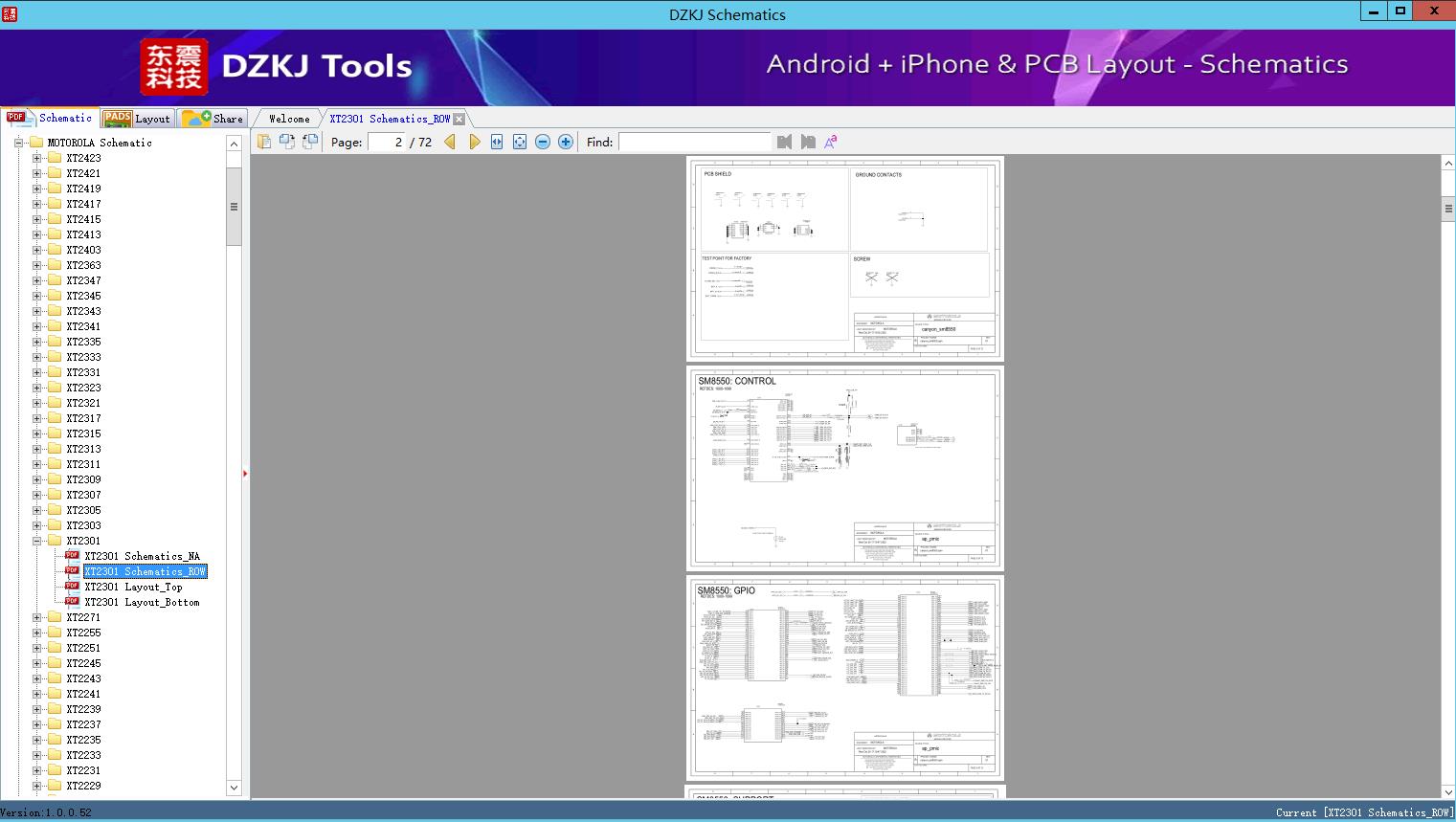Screen dimensions: 1456x822
Task: Expand the XT2403 folder node
Action: (x=36, y=250)
